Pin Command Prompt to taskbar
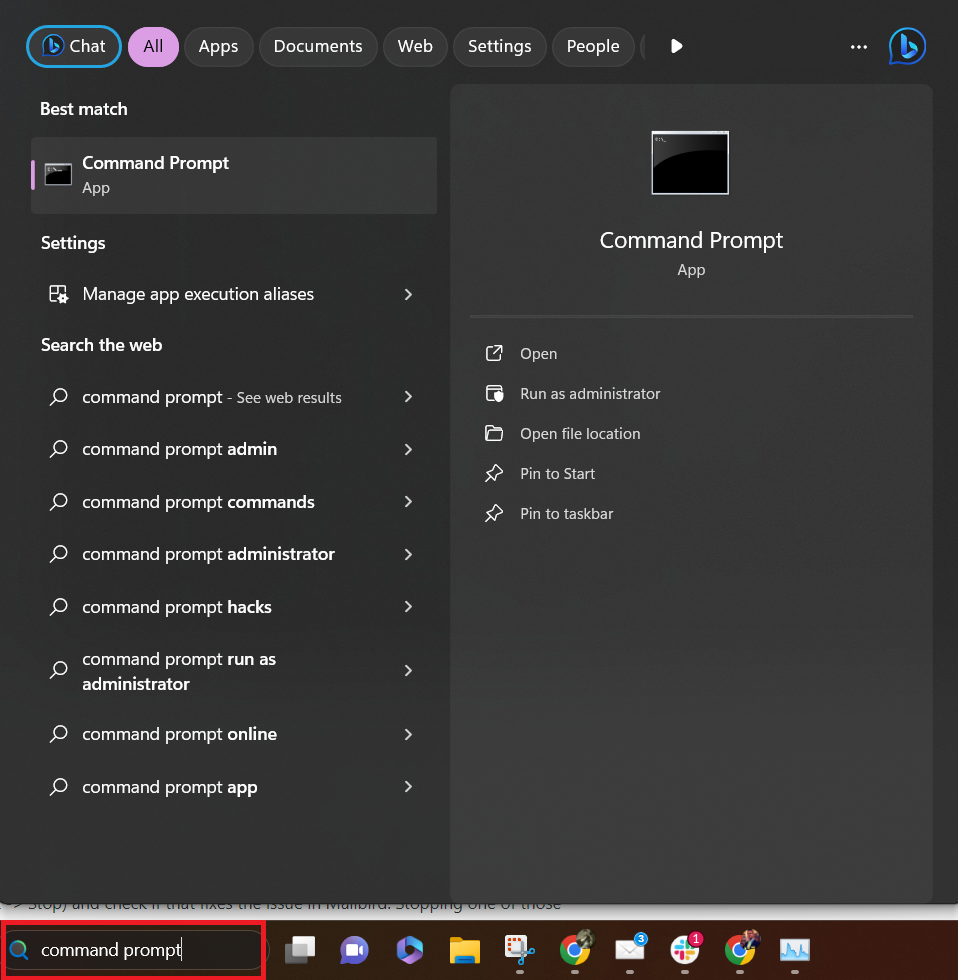The image size is (958, 980). tap(566, 514)
